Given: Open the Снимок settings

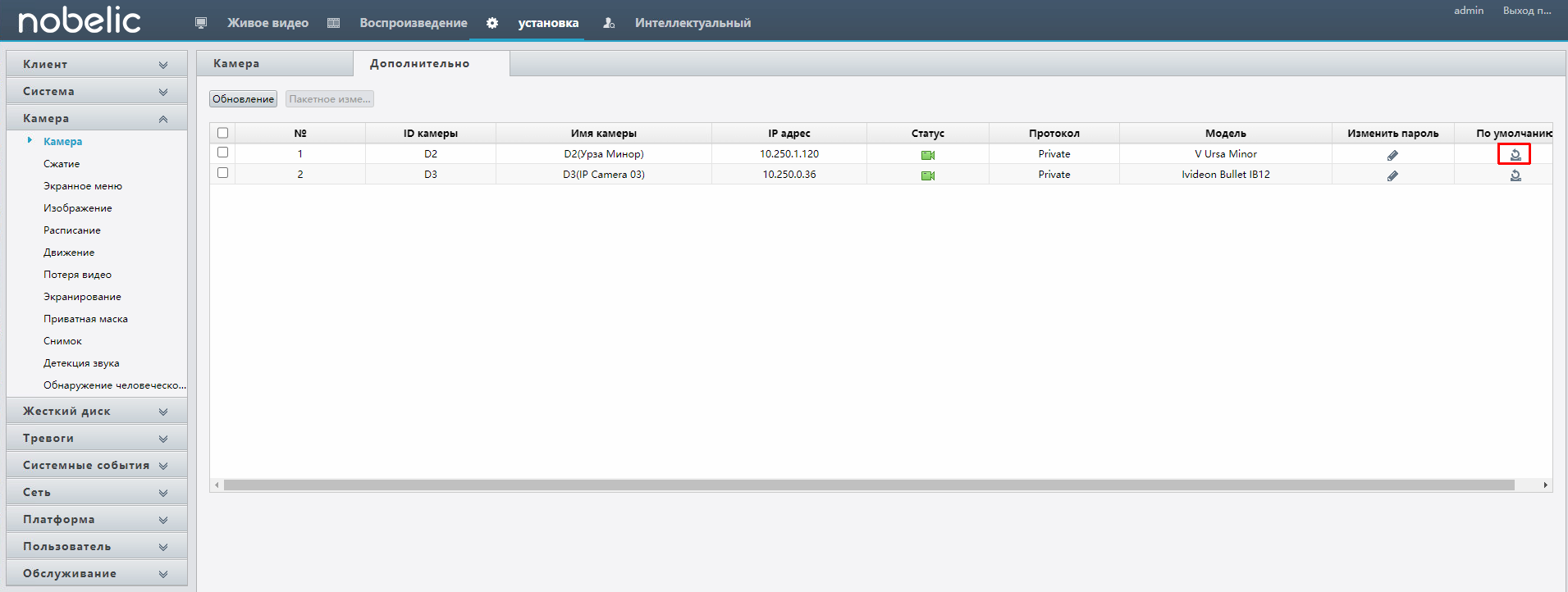Looking at the screenshot, I should pyautogui.click(x=62, y=341).
